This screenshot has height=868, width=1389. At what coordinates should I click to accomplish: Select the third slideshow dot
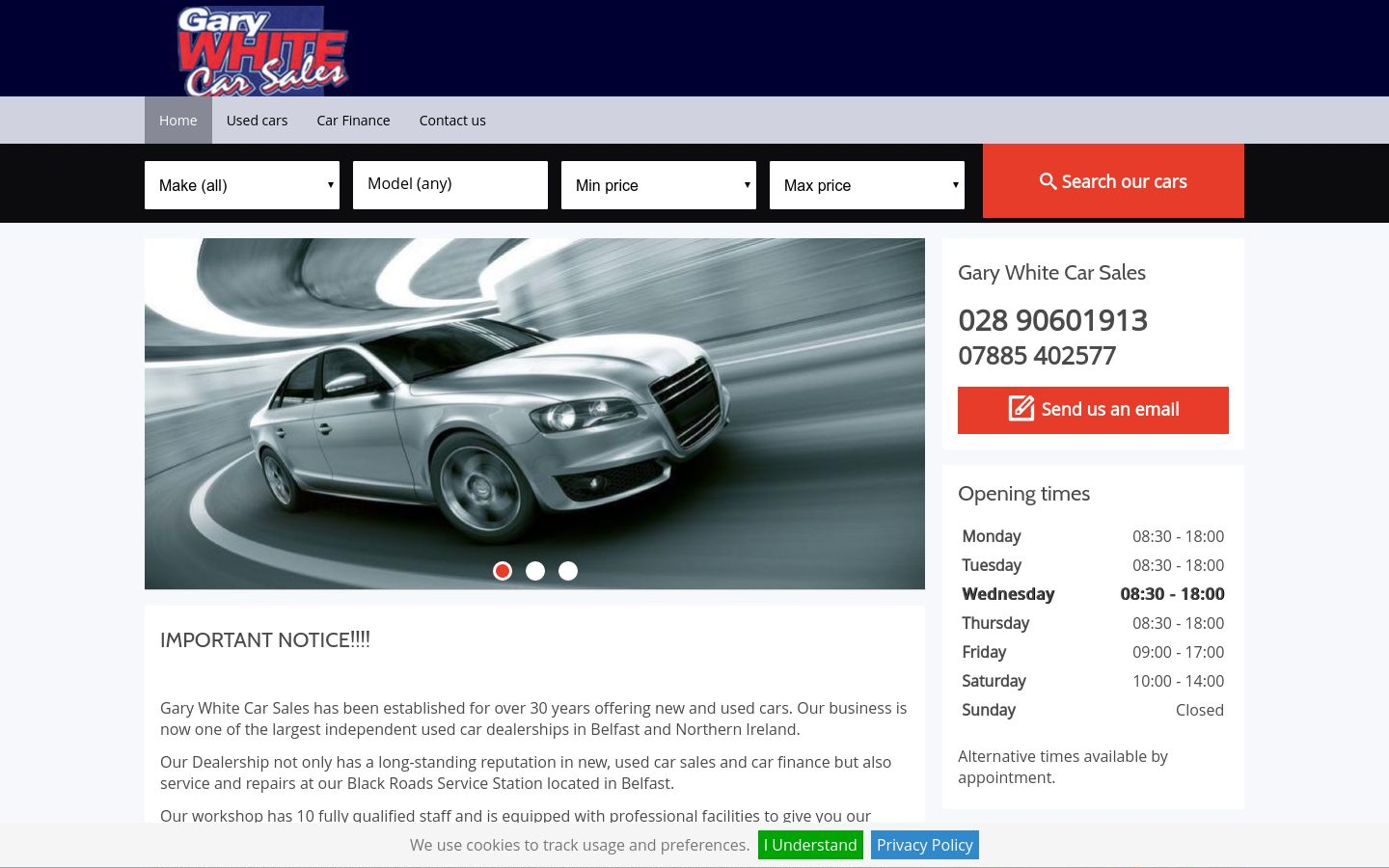568,571
